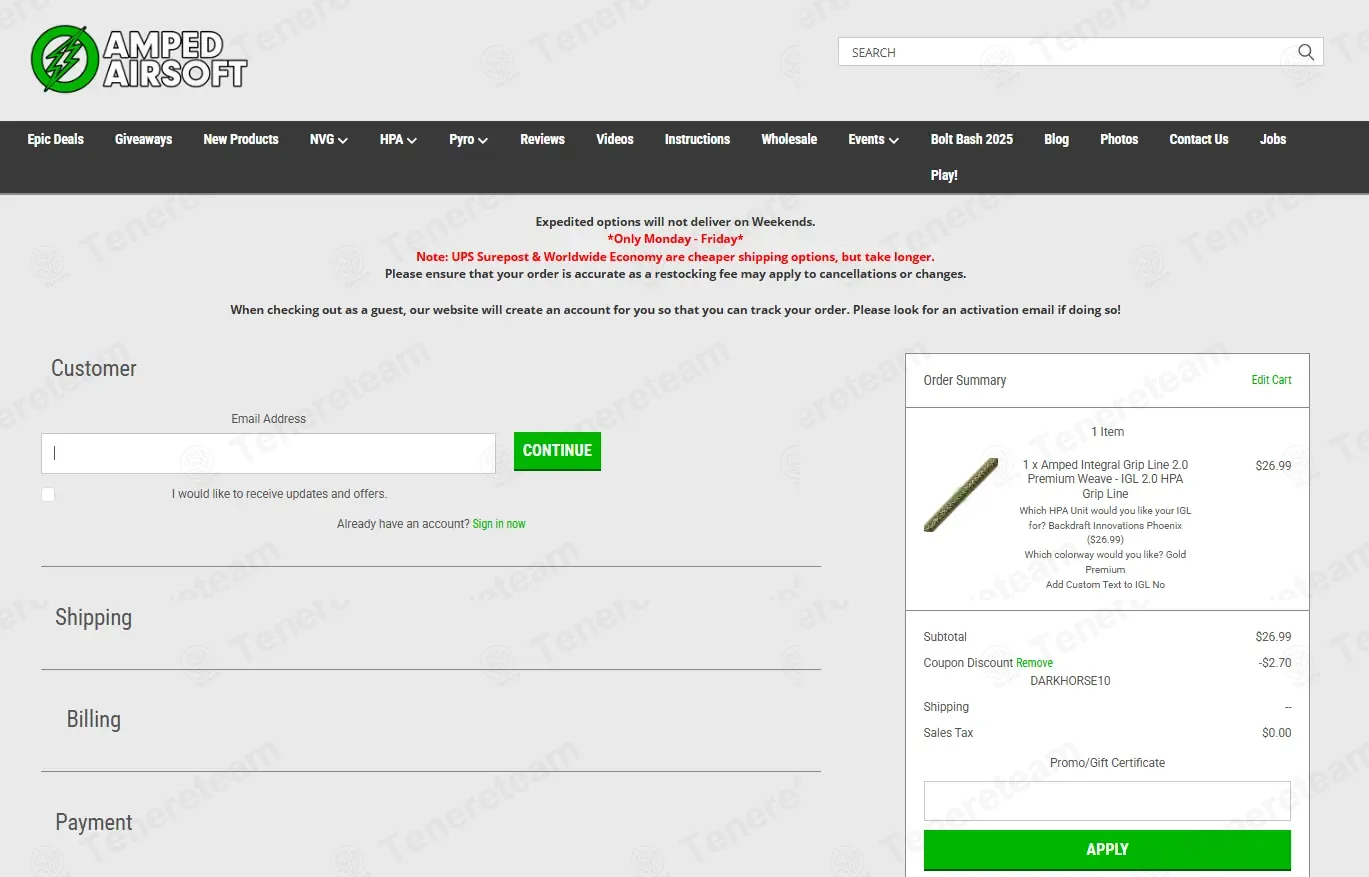Open Bolt Bash 2025 page
The height and width of the screenshot is (877, 1369).
pyautogui.click(x=971, y=139)
